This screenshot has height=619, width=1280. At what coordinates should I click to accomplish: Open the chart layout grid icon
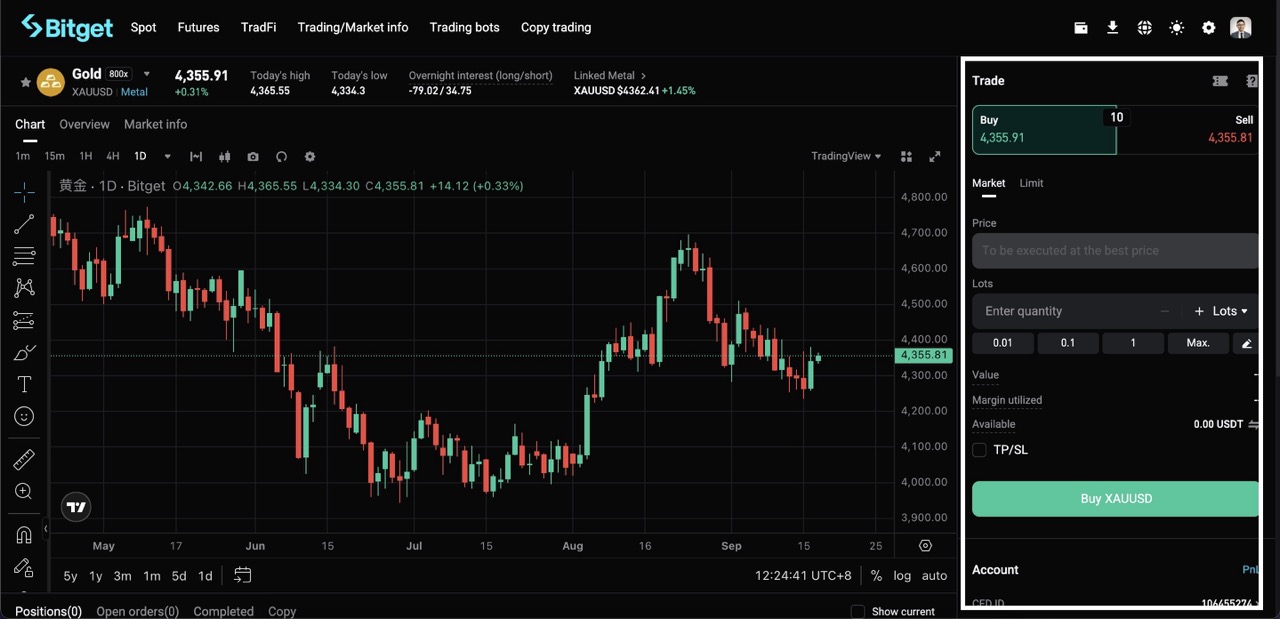[906, 156]
